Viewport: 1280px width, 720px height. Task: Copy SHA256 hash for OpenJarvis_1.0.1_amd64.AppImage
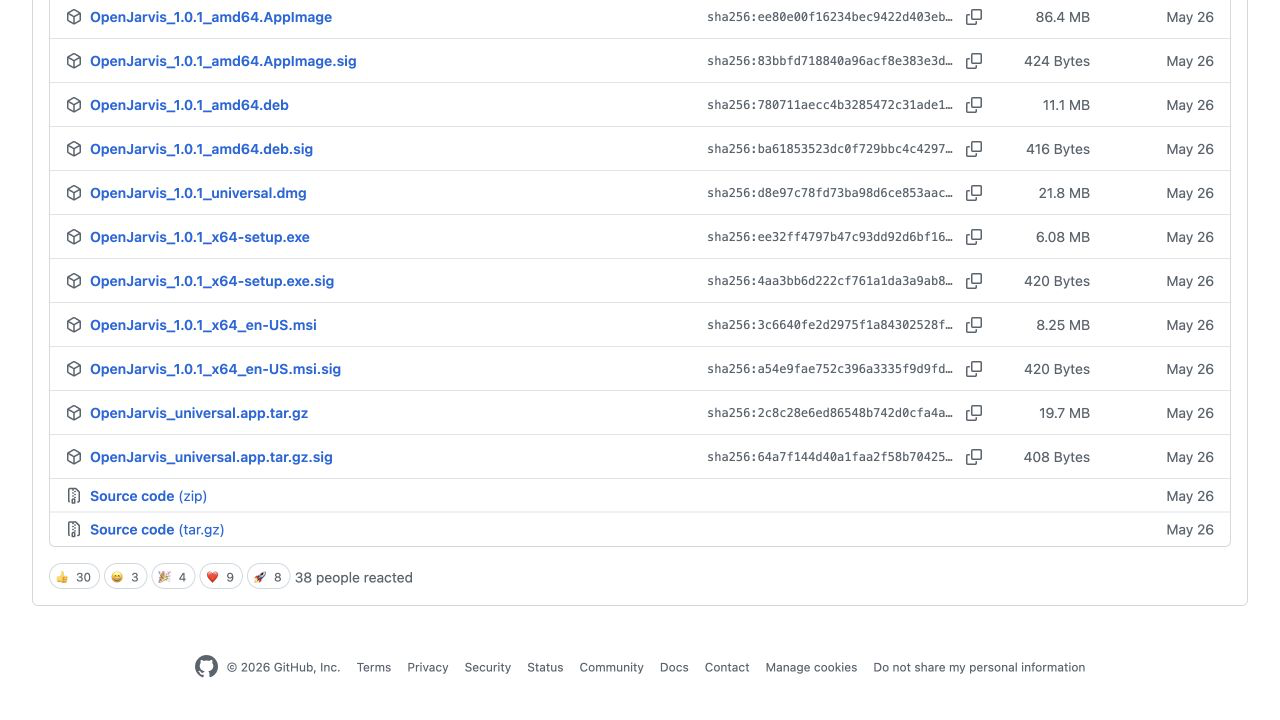(x=974, y=17)
